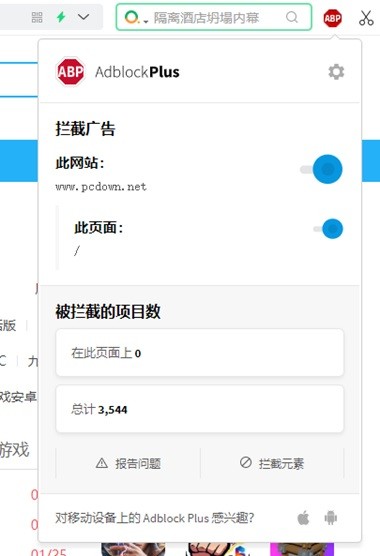The height and width of the screenshot is (556, 380).
Task: Click the www.pcdown.net domain text
Action: pos(101,187)
